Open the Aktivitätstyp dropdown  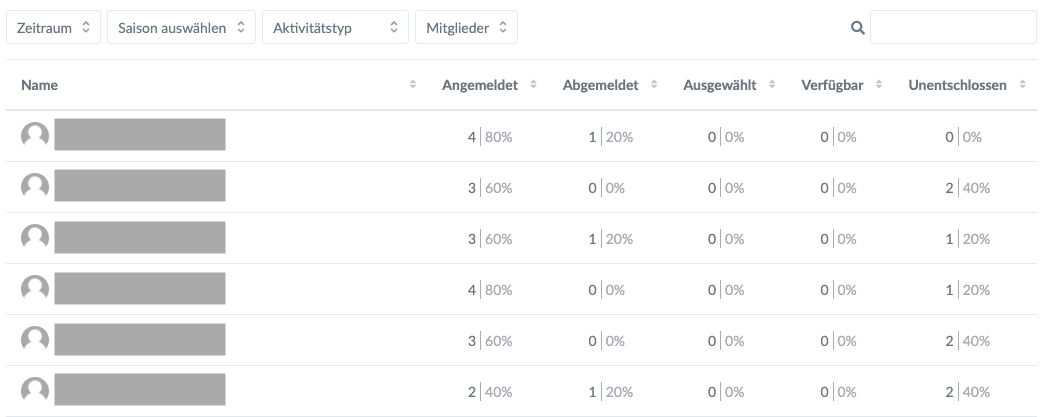335,28
